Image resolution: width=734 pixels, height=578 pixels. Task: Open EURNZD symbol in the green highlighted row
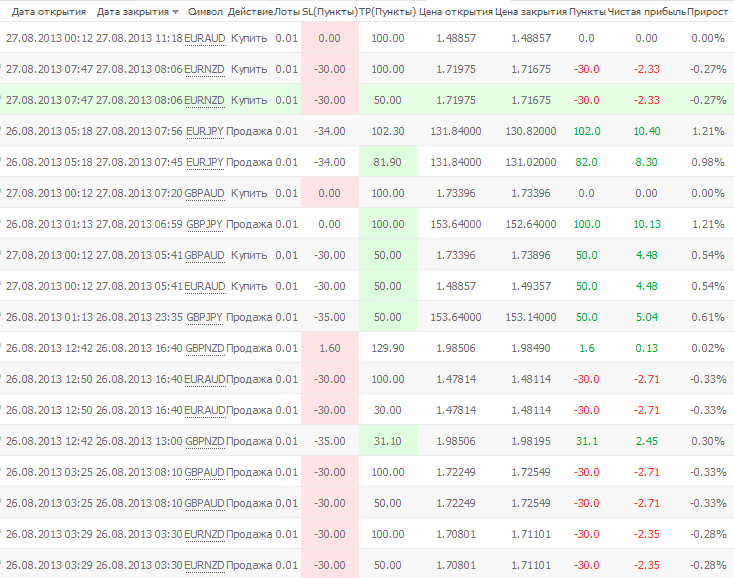click(205, 100)
